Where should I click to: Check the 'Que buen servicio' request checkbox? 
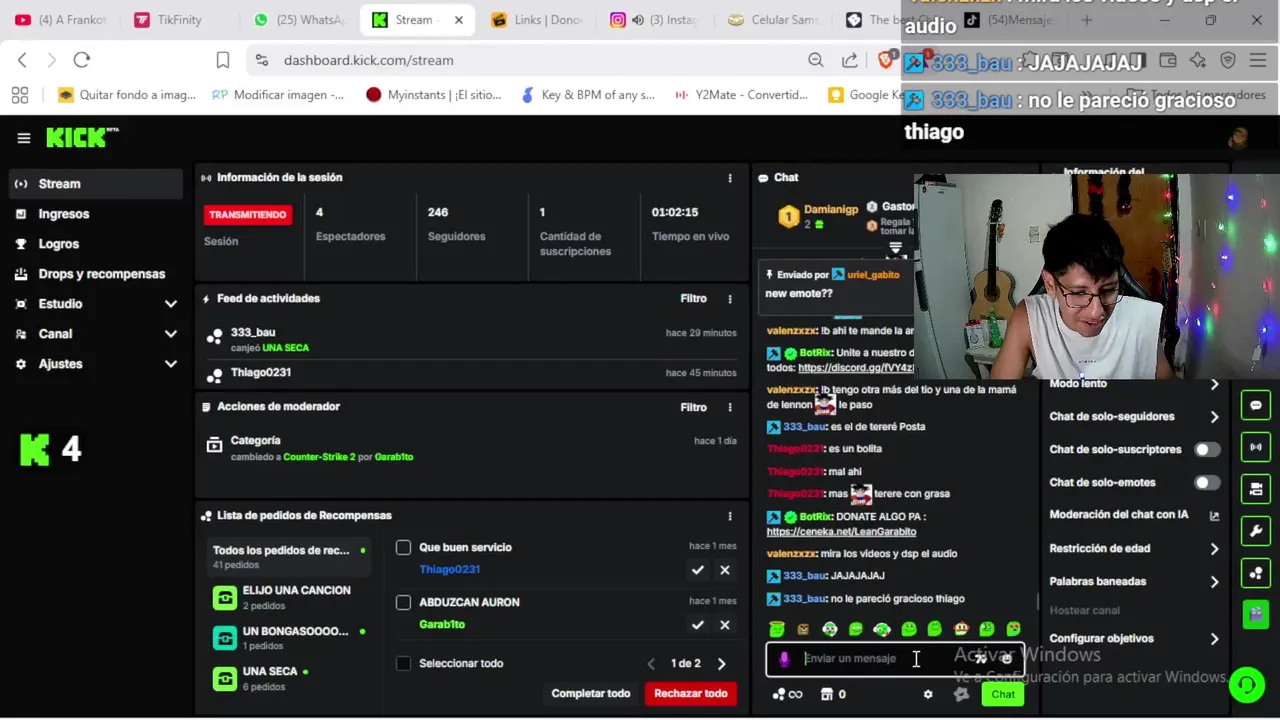point(403,548)
